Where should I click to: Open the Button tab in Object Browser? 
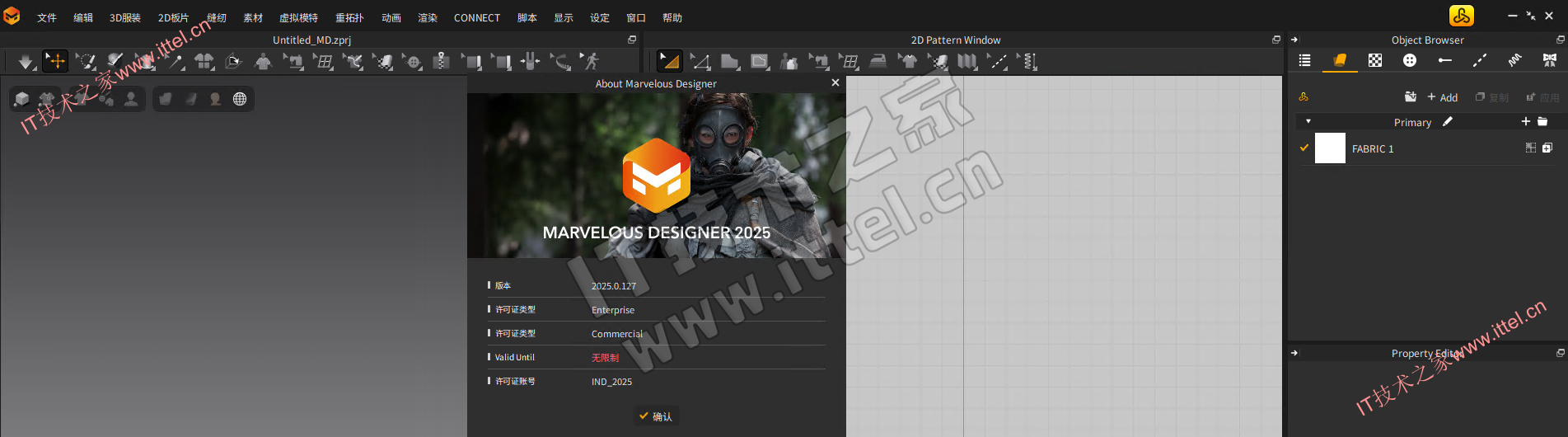(x=1410, y=60)
